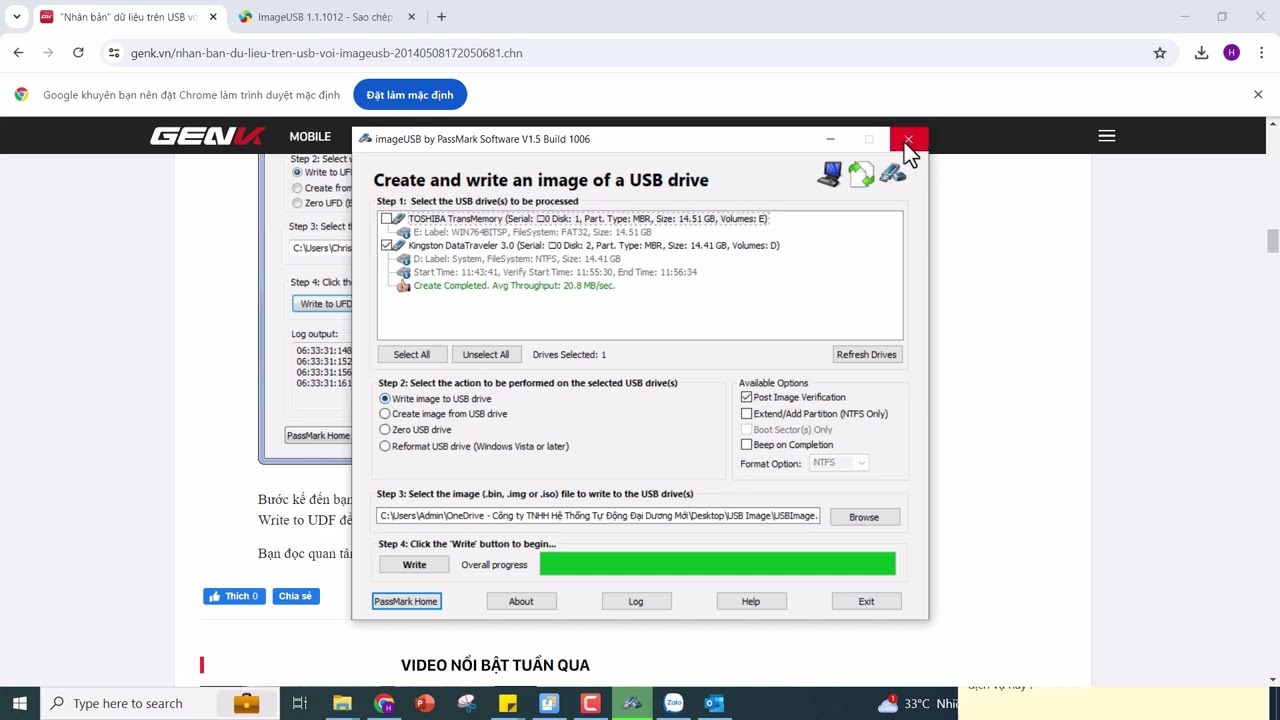
Task: Select Create image from USB drive
Action: click(x=385, y=414)
